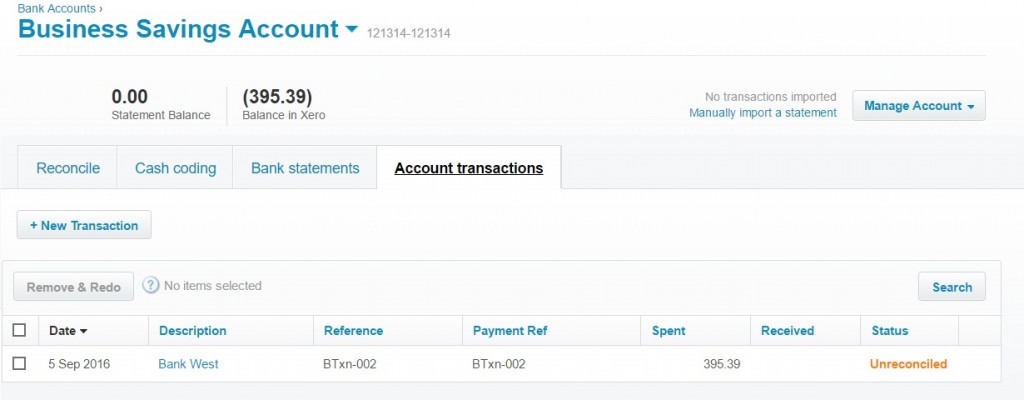This screenshot has width=1024, height=400.
Task: Click the Unreconciled status label
Action: click(x=908, y=364)
